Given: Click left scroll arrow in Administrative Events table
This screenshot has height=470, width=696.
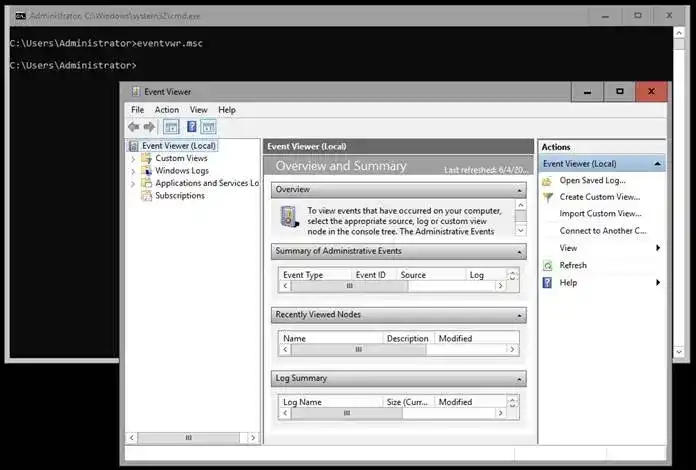Looking at the screenshot, I should click(285, 286).
